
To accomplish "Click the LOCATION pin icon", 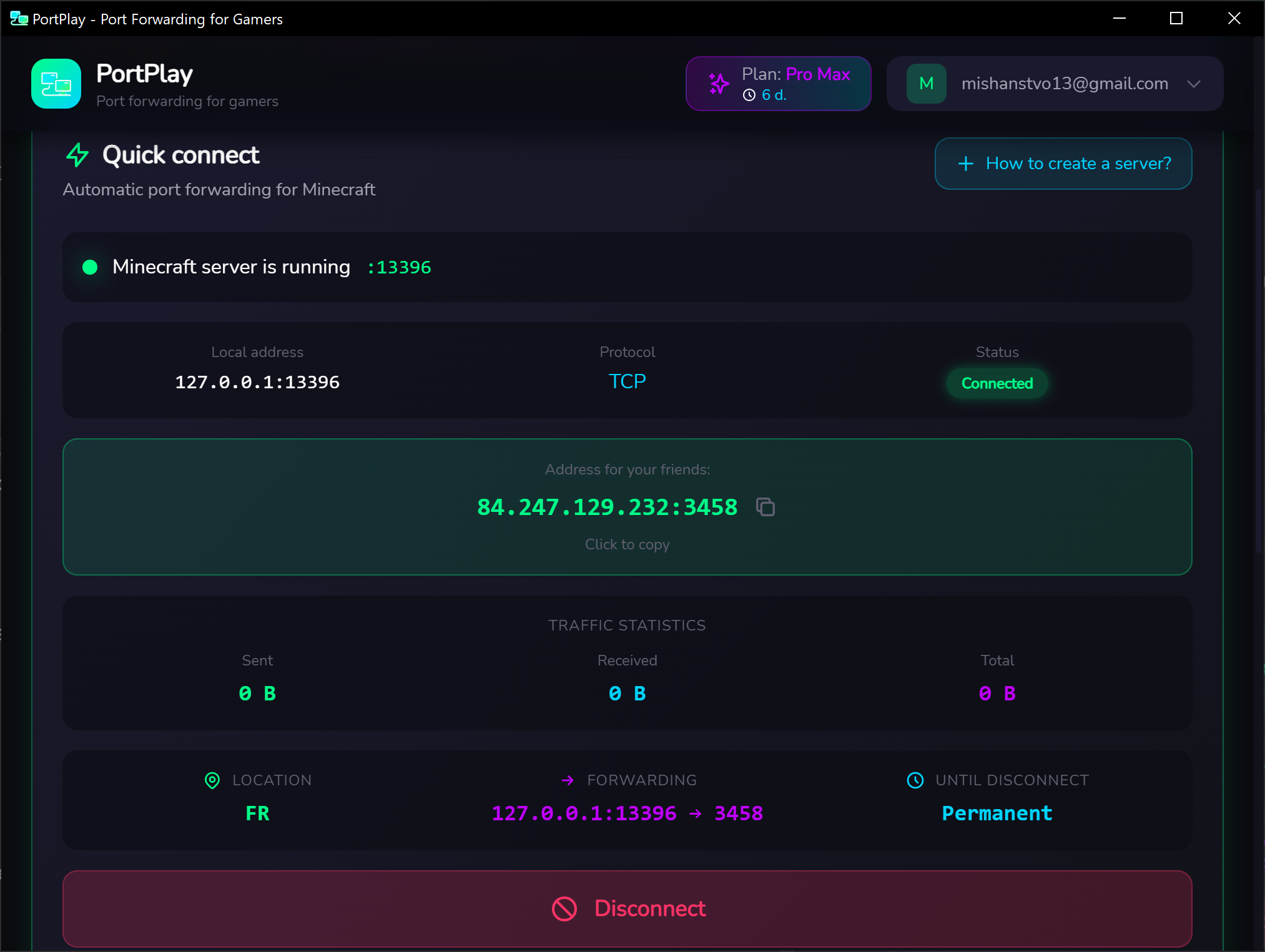I will coord(212,780).
